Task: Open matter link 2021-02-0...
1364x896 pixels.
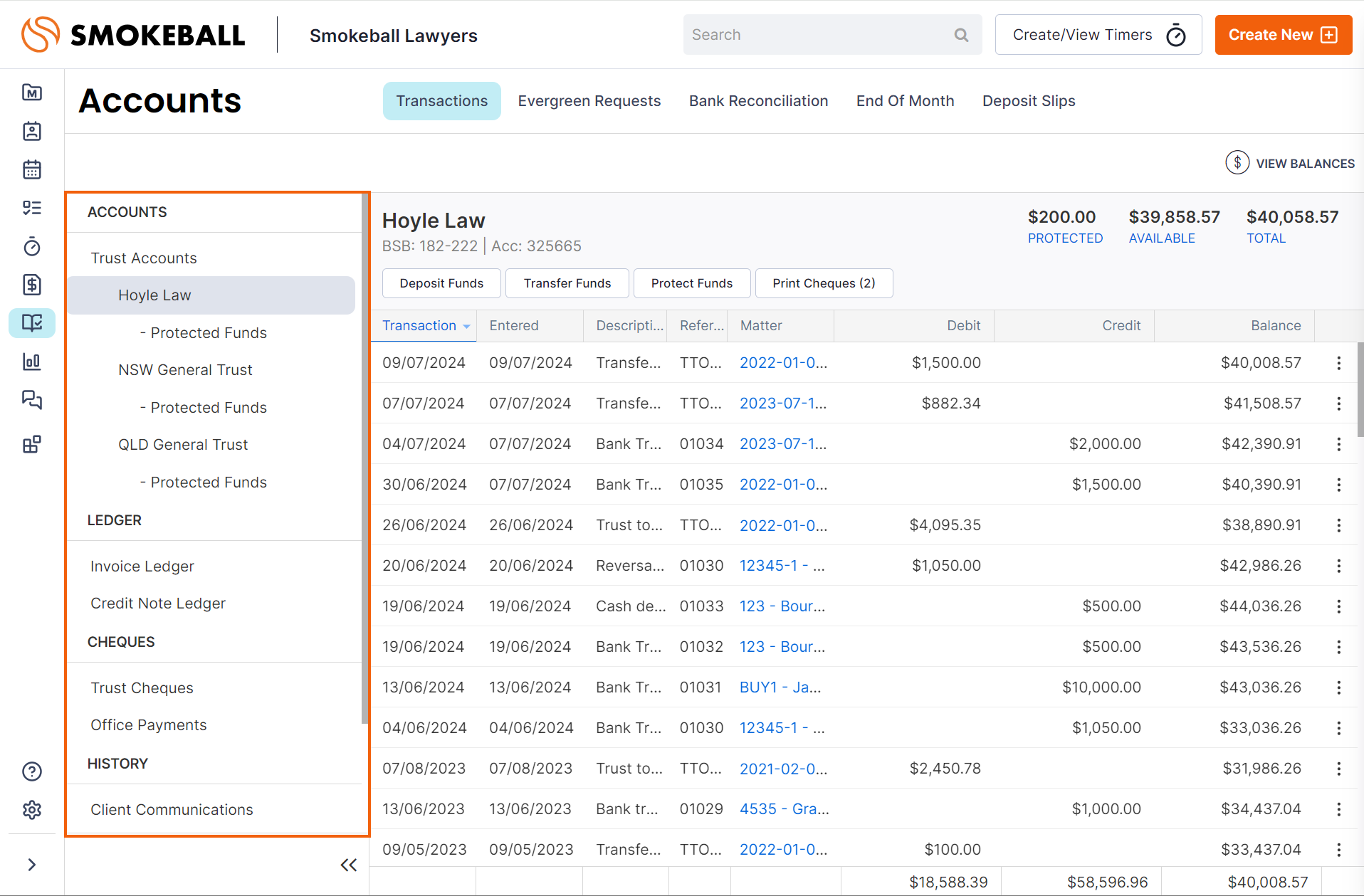Action: point(783,769)
